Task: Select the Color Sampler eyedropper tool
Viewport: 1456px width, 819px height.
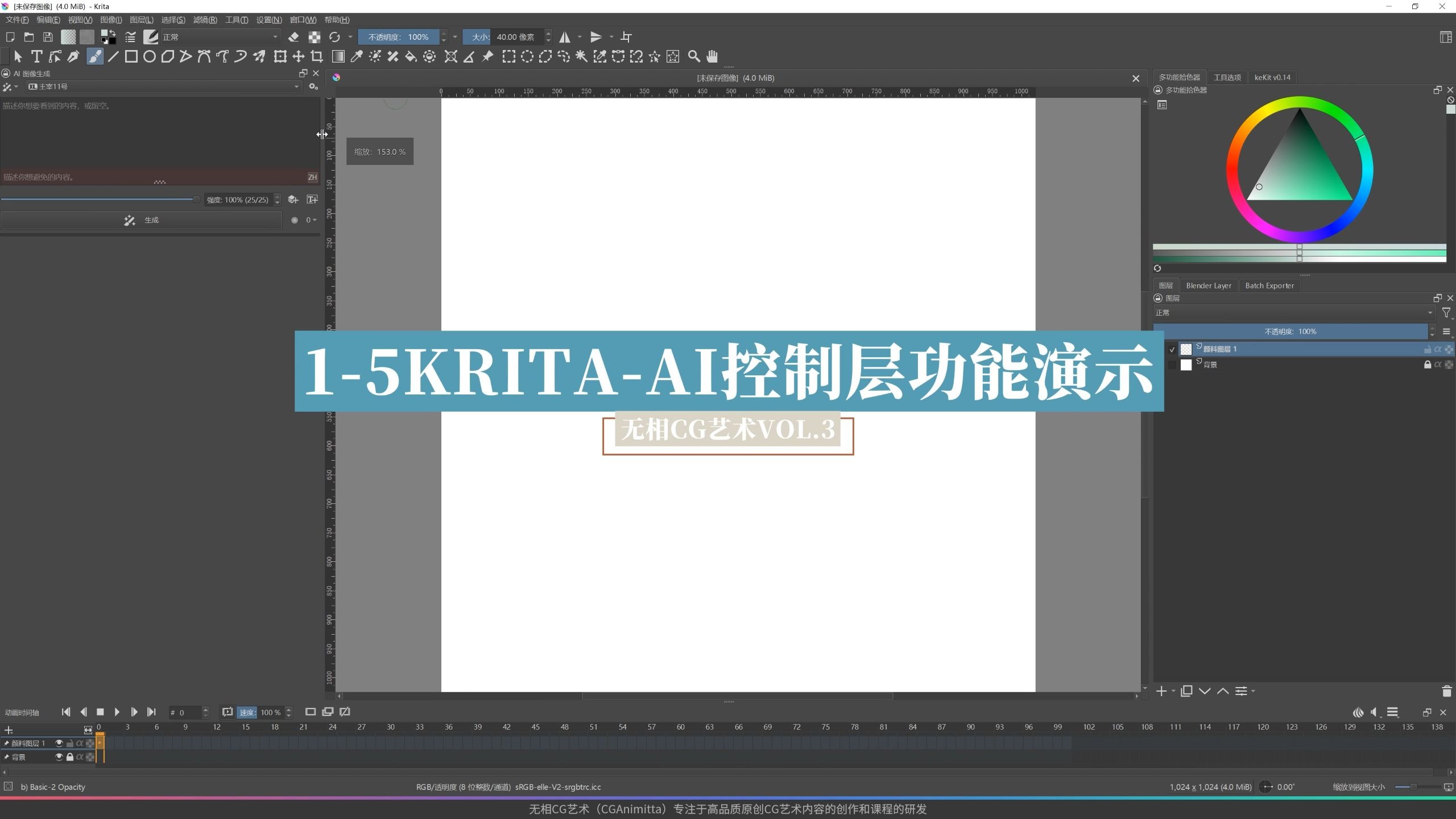Action: tap(357, 56)
